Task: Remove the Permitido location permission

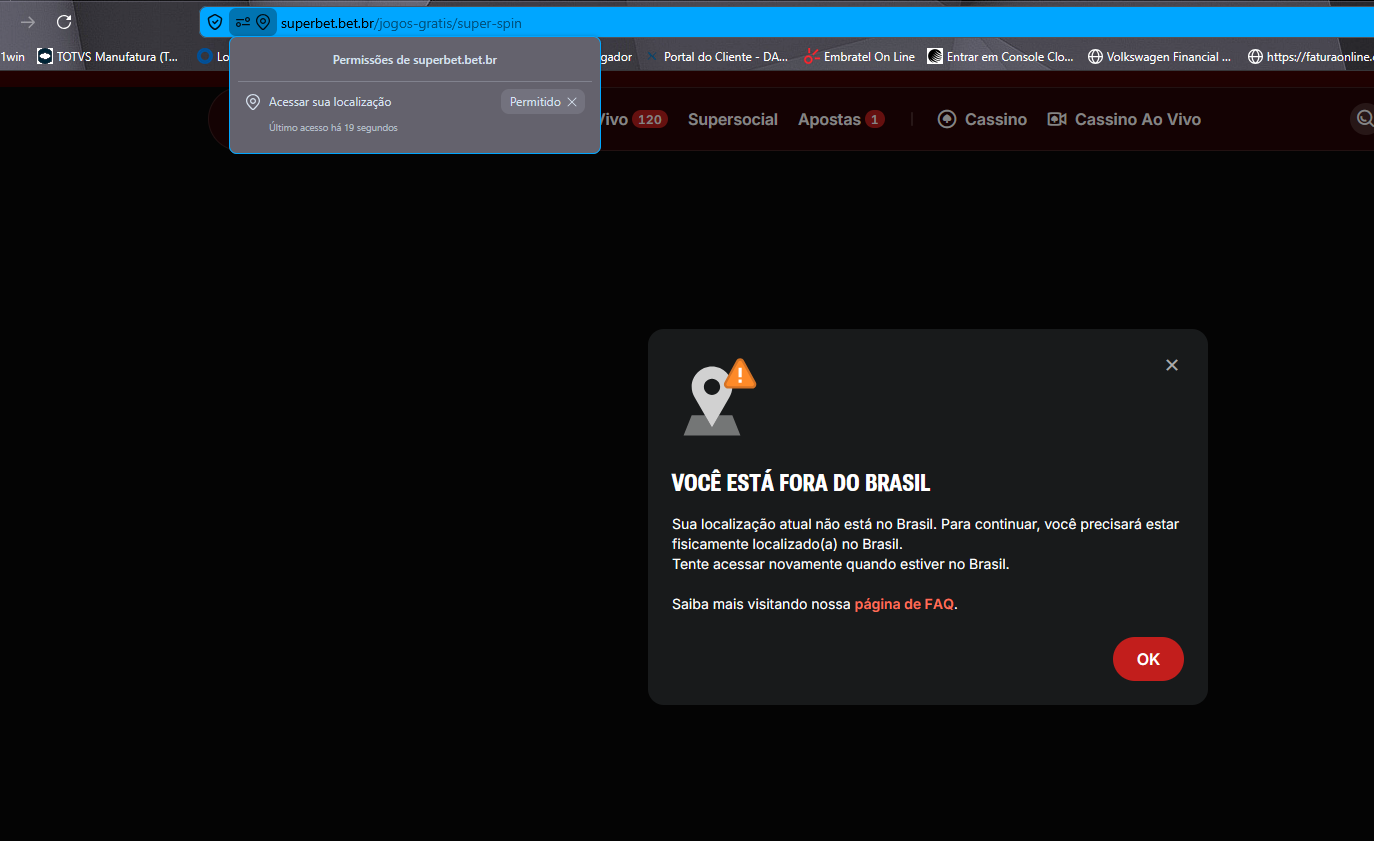Action: [572, 102]
